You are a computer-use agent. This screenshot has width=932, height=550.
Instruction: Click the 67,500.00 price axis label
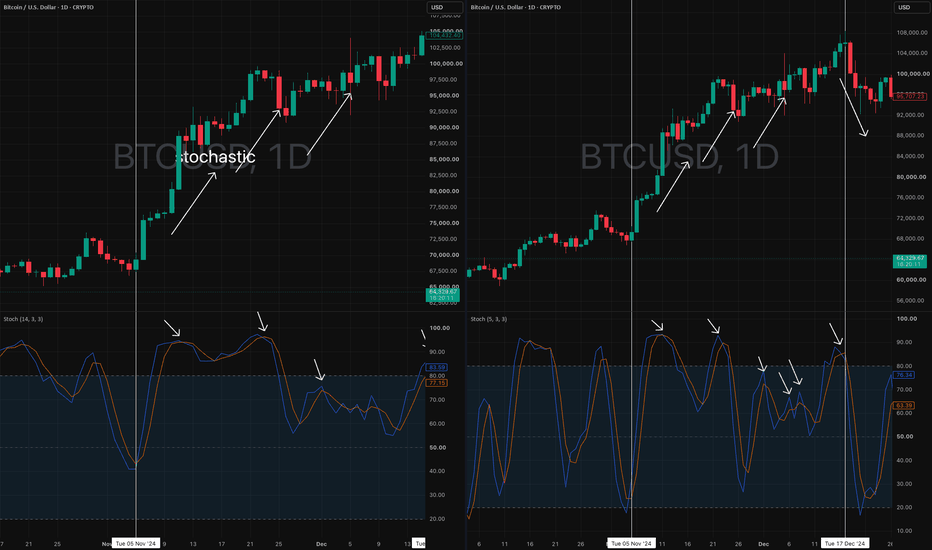tap(444, 271)
